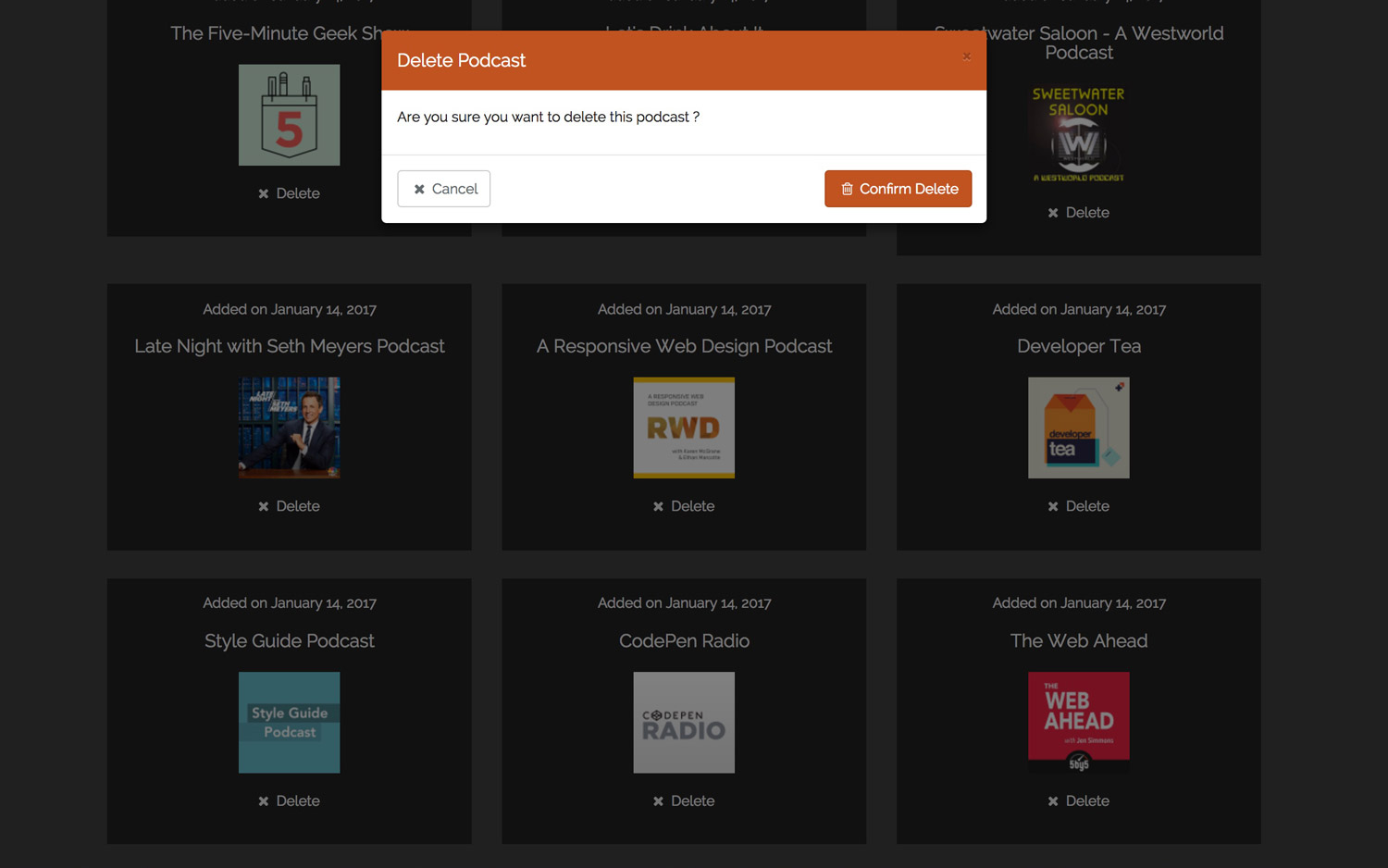Cancel the delete podcast dialog

click(x=444, y=189)
